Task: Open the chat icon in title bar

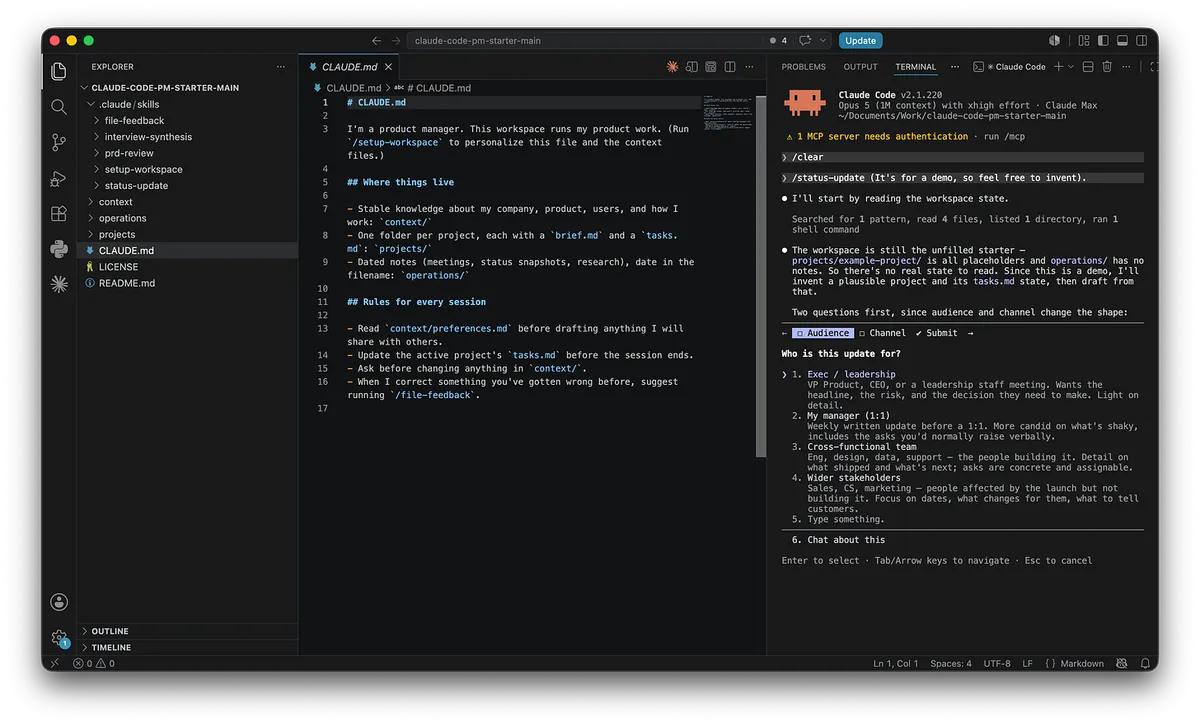Action: point(804,41)
